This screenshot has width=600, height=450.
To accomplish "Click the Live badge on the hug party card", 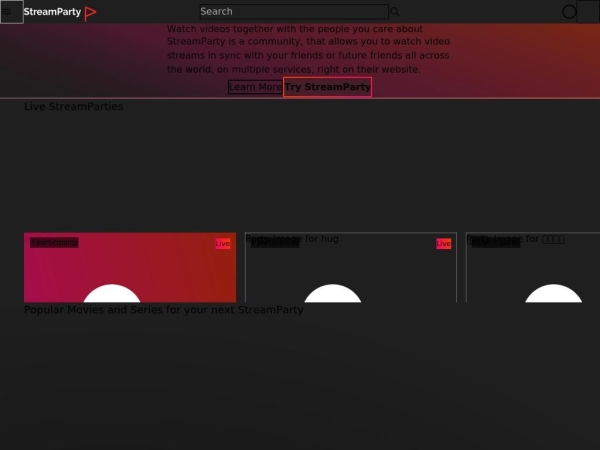I will tap(443, 243).
